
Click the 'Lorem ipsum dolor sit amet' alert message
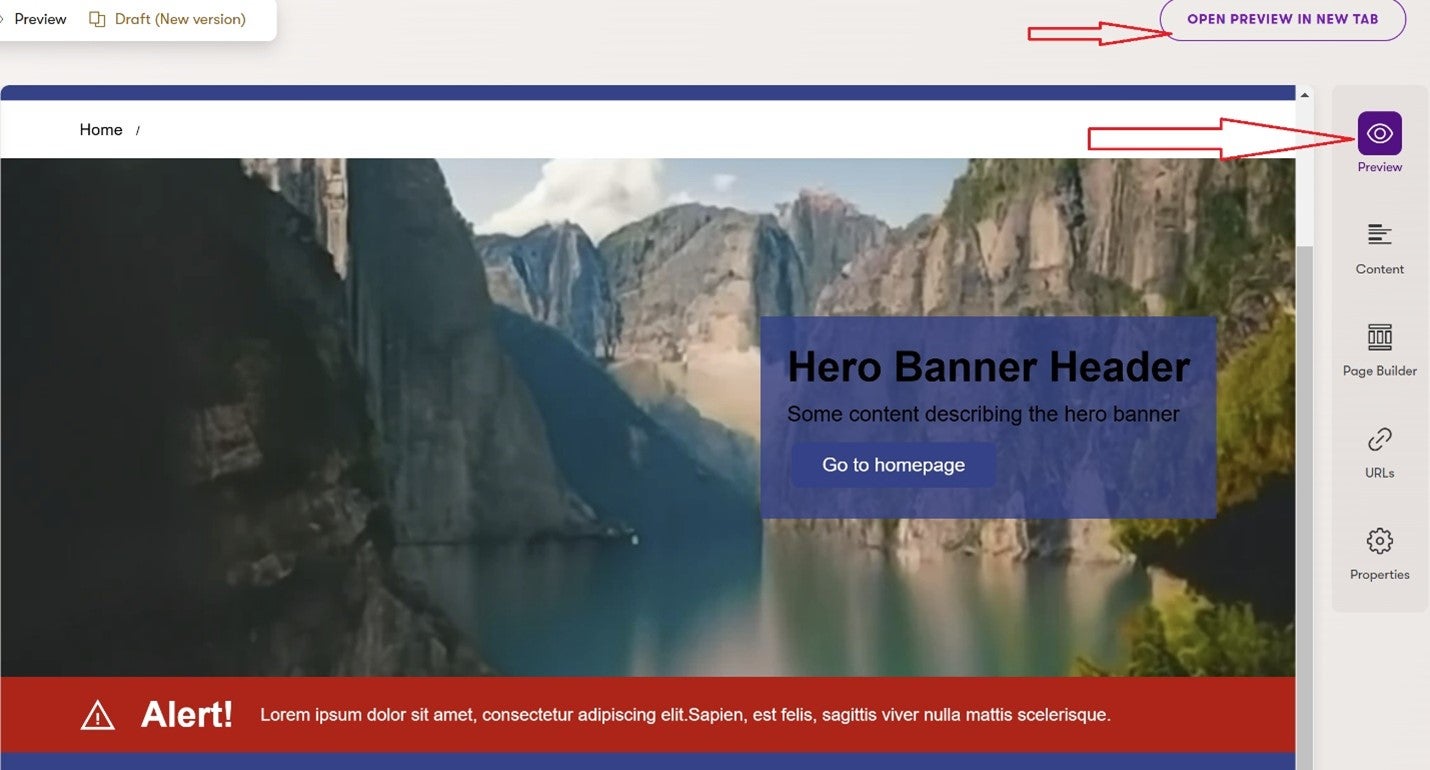point(685,715)
